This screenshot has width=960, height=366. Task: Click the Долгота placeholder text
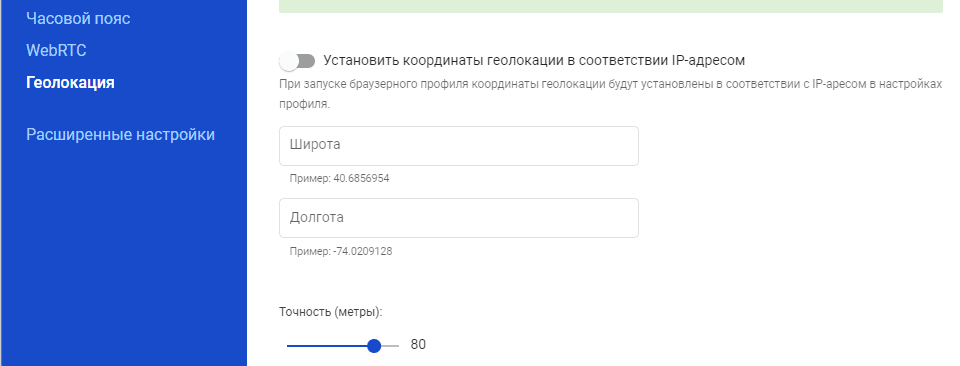(317, 217)
